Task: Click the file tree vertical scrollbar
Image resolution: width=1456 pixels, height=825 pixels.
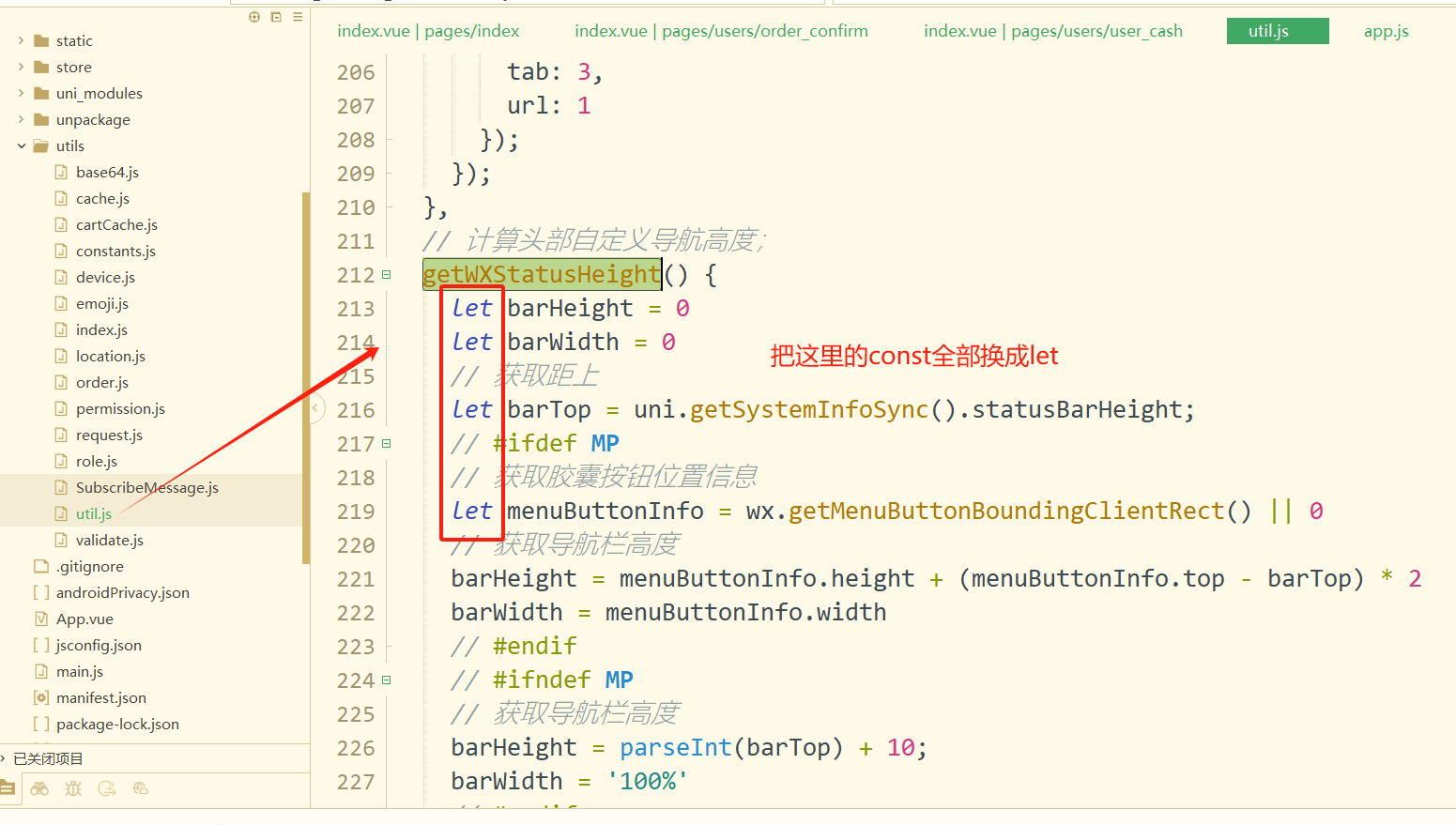Action: (306, 377)
